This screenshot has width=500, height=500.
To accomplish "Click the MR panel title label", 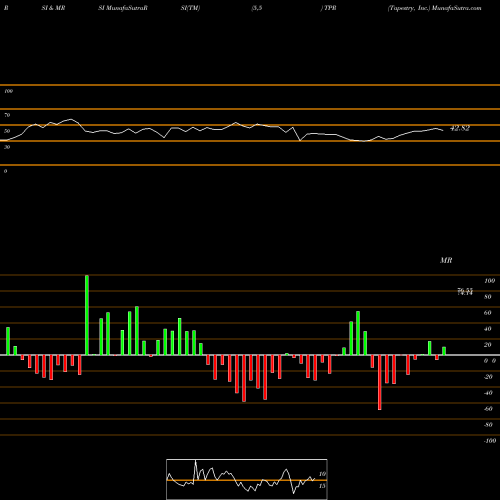I will tap(446, 260).
